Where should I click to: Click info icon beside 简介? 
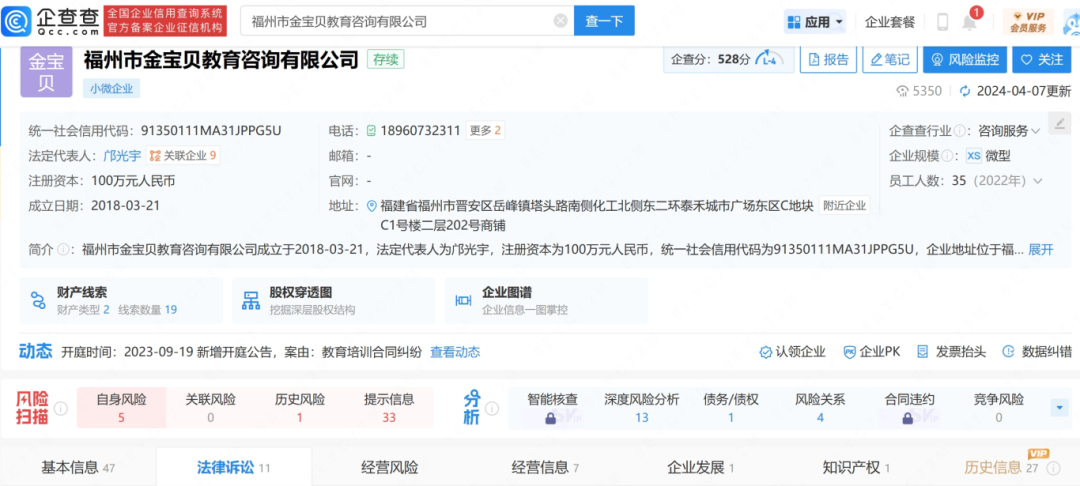pos(63,250)
